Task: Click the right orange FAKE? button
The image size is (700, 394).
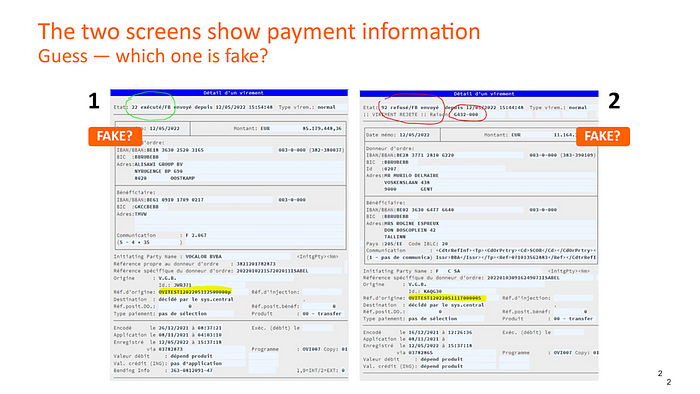Action: 603,136
